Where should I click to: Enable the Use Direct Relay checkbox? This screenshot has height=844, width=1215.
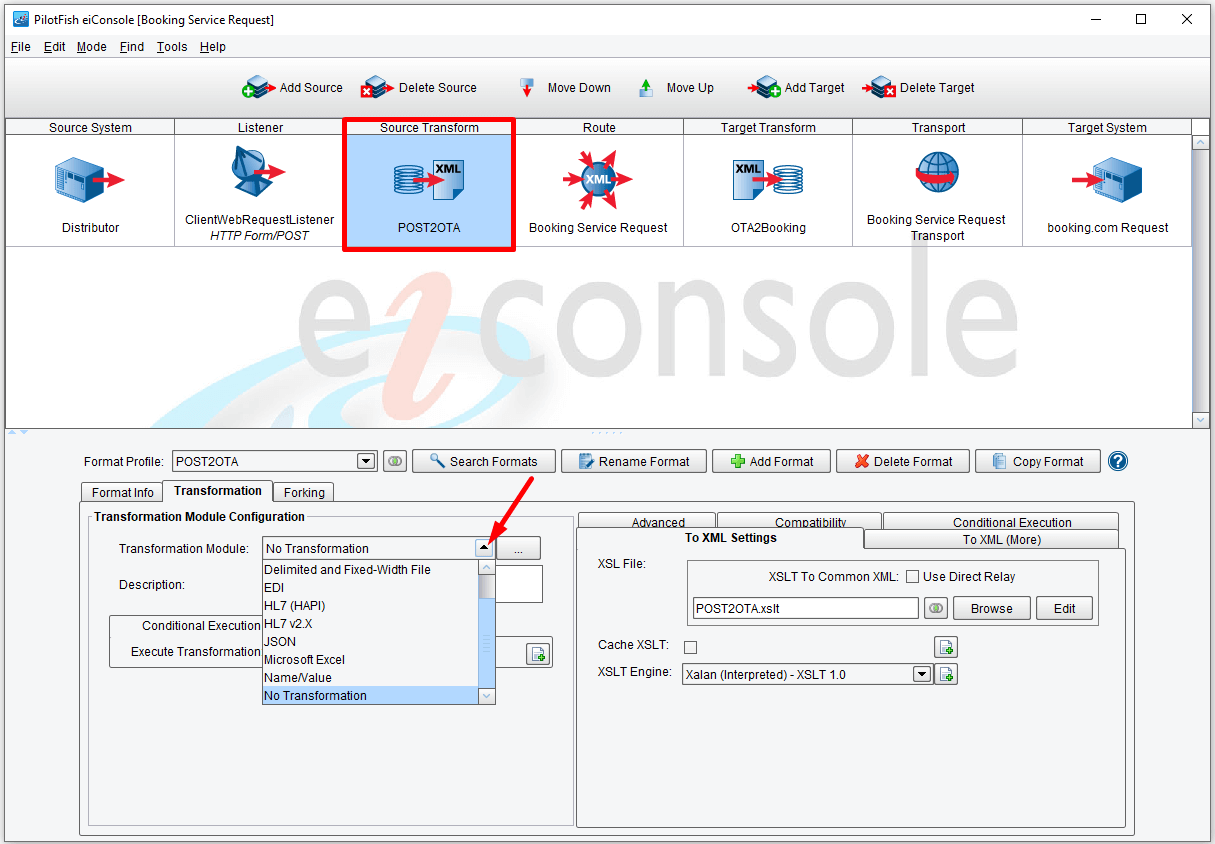coord(912,577)
